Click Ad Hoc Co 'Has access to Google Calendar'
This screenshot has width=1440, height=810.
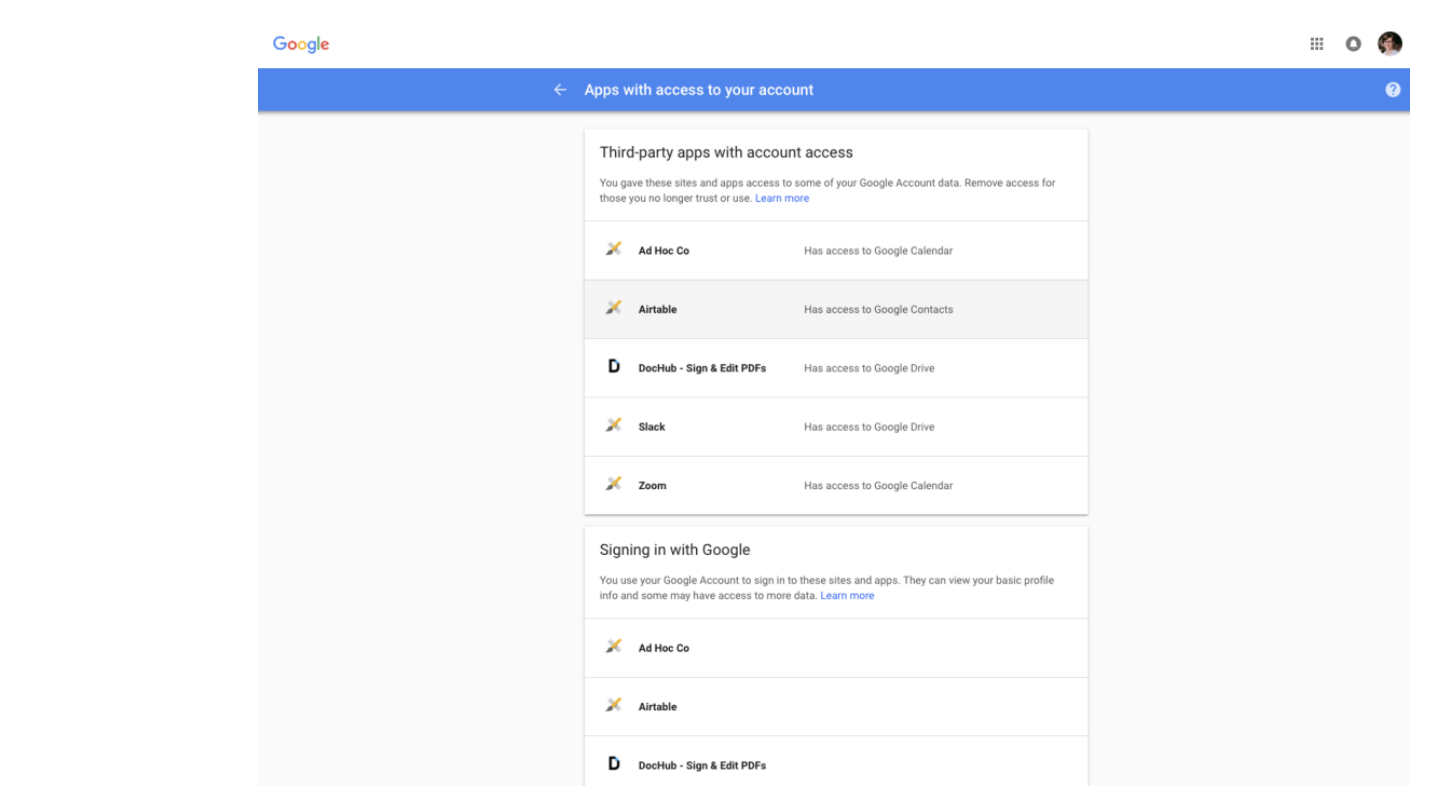pyautogui.click(x=878, y=251)
